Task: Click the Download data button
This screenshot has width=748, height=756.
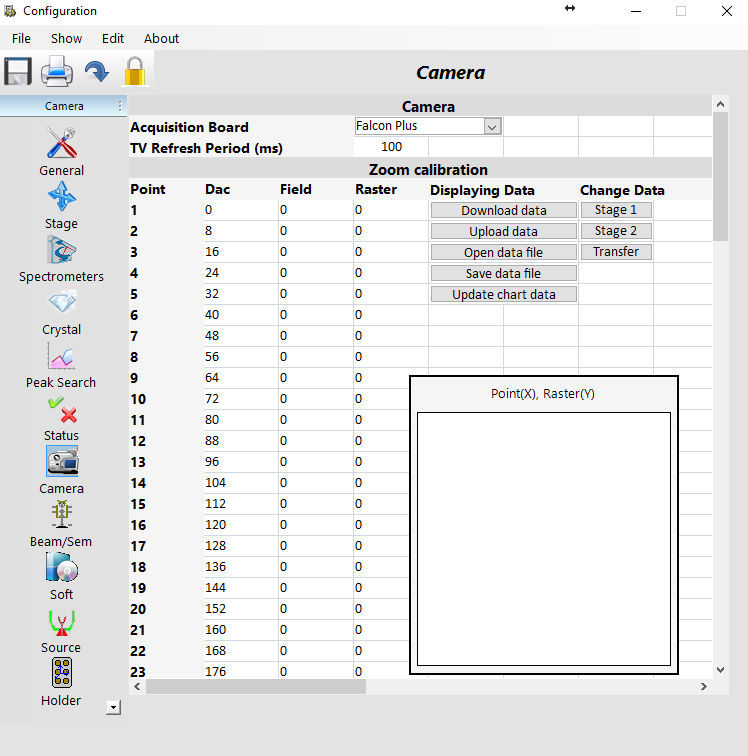Action: (504, 211)
